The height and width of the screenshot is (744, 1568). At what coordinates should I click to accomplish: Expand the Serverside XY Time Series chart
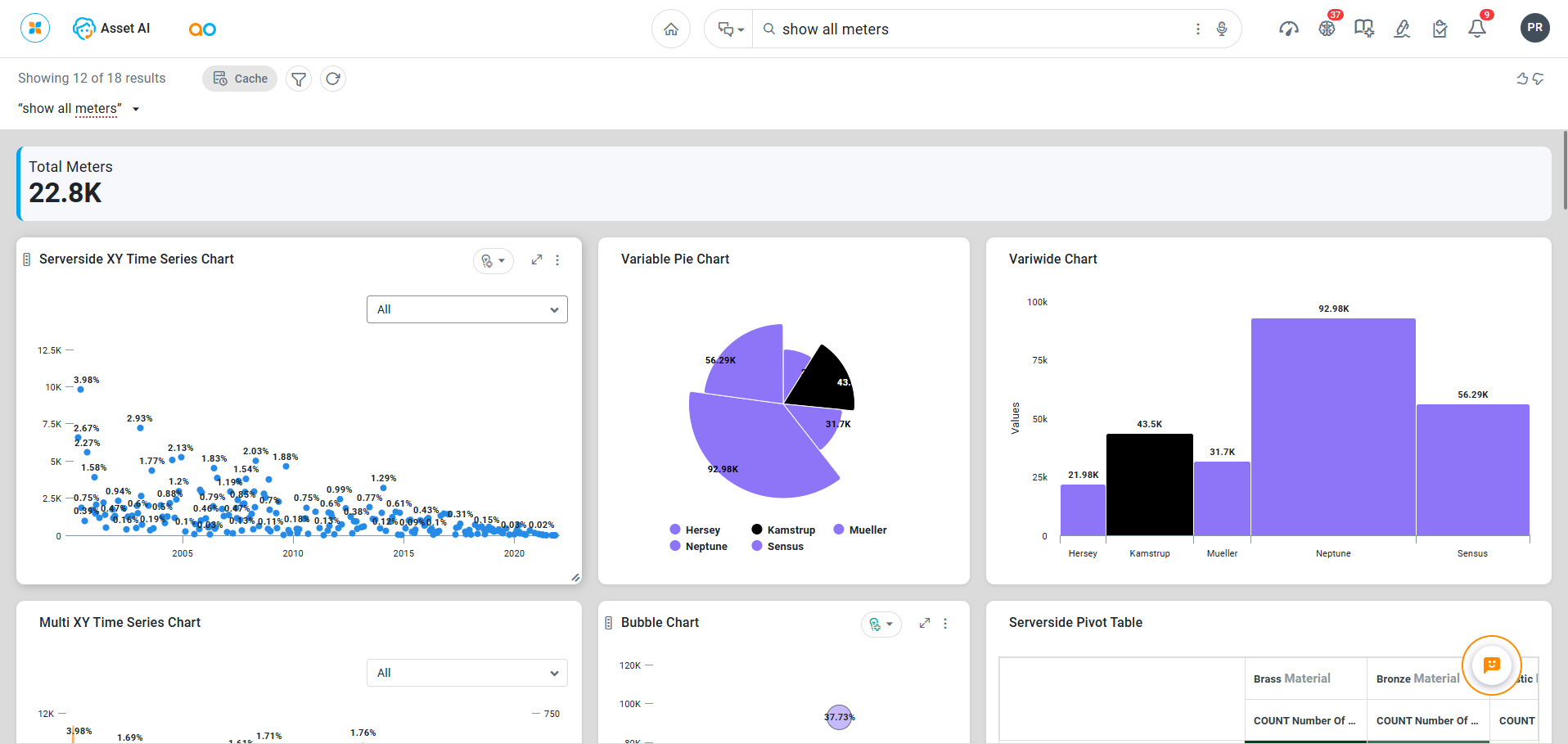click(537, 259)
